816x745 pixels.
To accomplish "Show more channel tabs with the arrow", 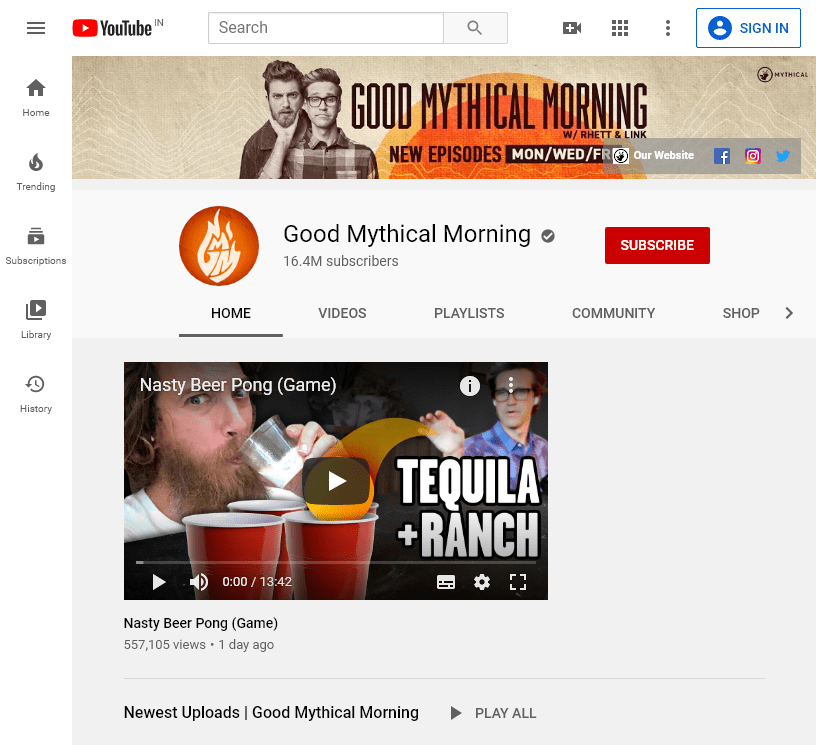I will coord(789,313).
